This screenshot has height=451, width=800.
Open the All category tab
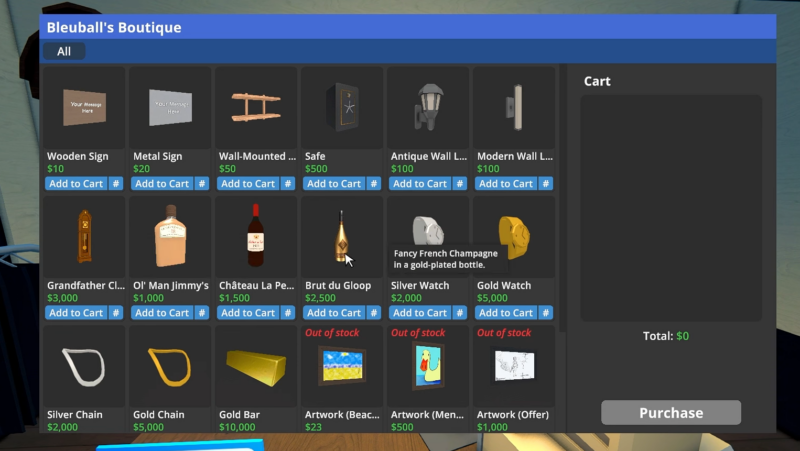coord(64,51)
